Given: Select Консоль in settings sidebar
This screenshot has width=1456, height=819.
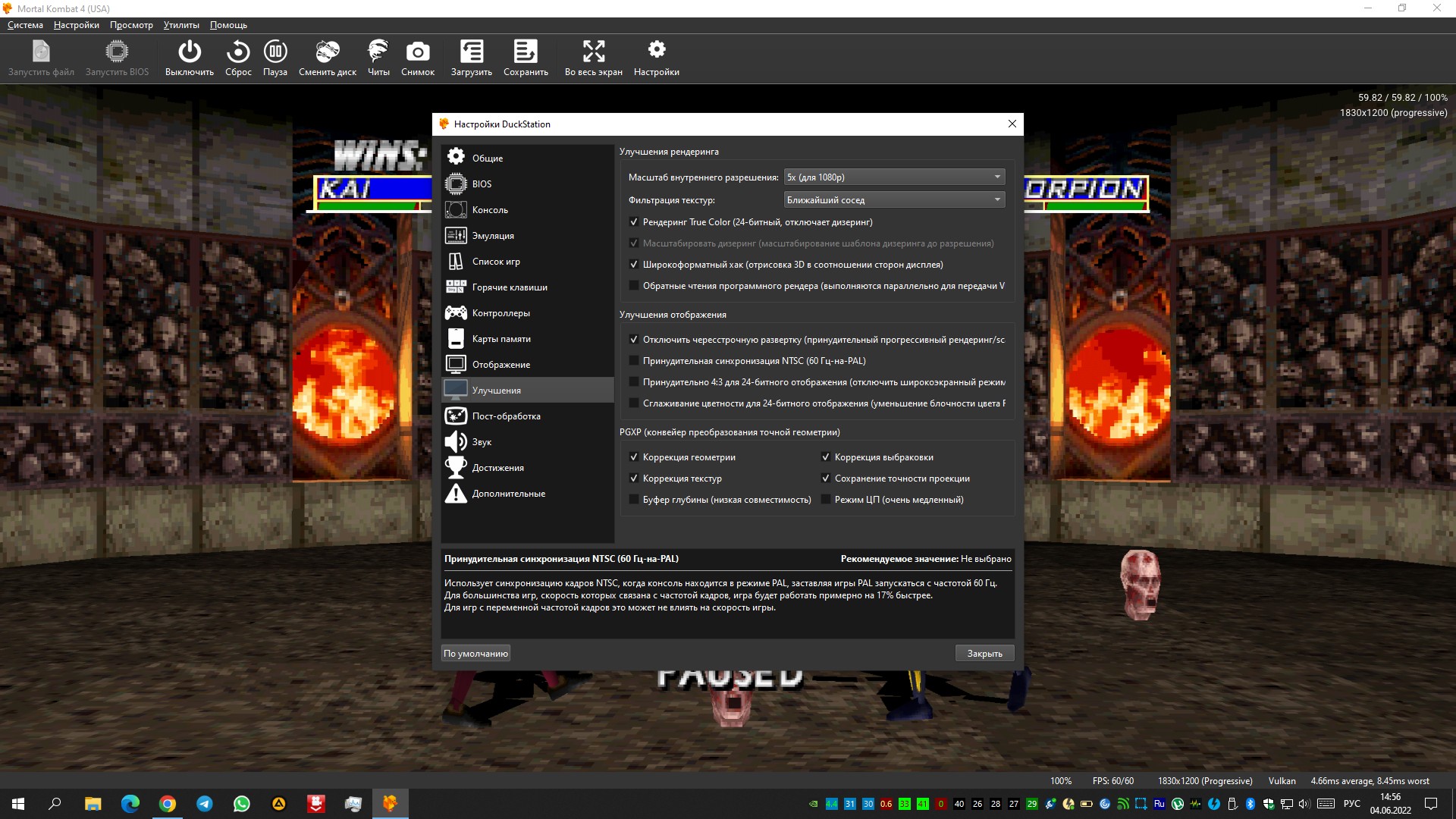Looking at the screenshot, I should [x=528, y=209].
